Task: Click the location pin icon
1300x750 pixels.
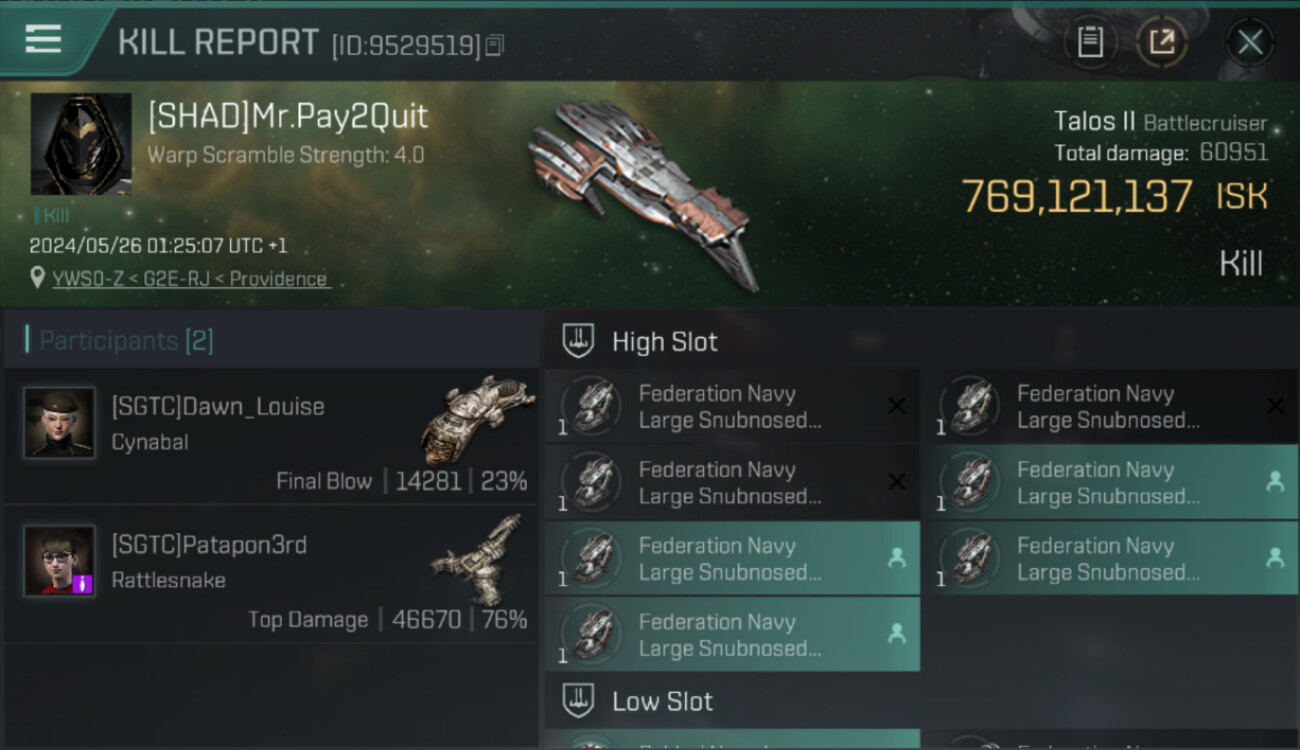Action: click(x=37, y=279)
